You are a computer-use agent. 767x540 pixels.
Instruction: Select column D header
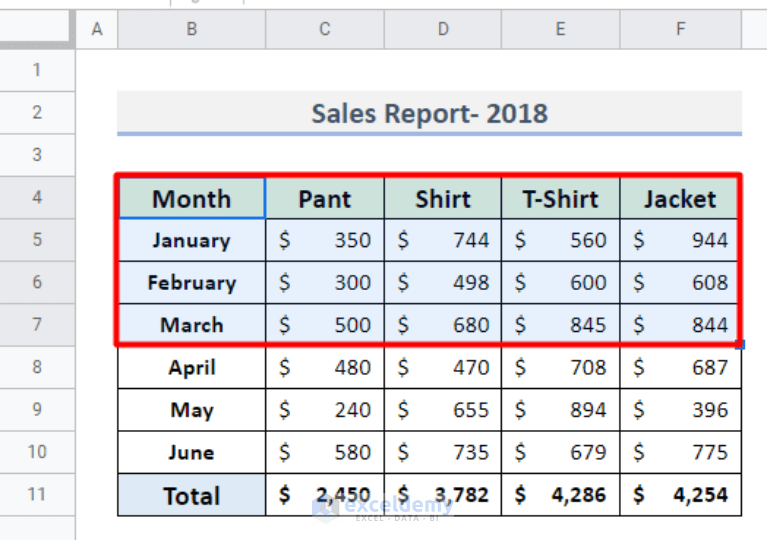443,29
